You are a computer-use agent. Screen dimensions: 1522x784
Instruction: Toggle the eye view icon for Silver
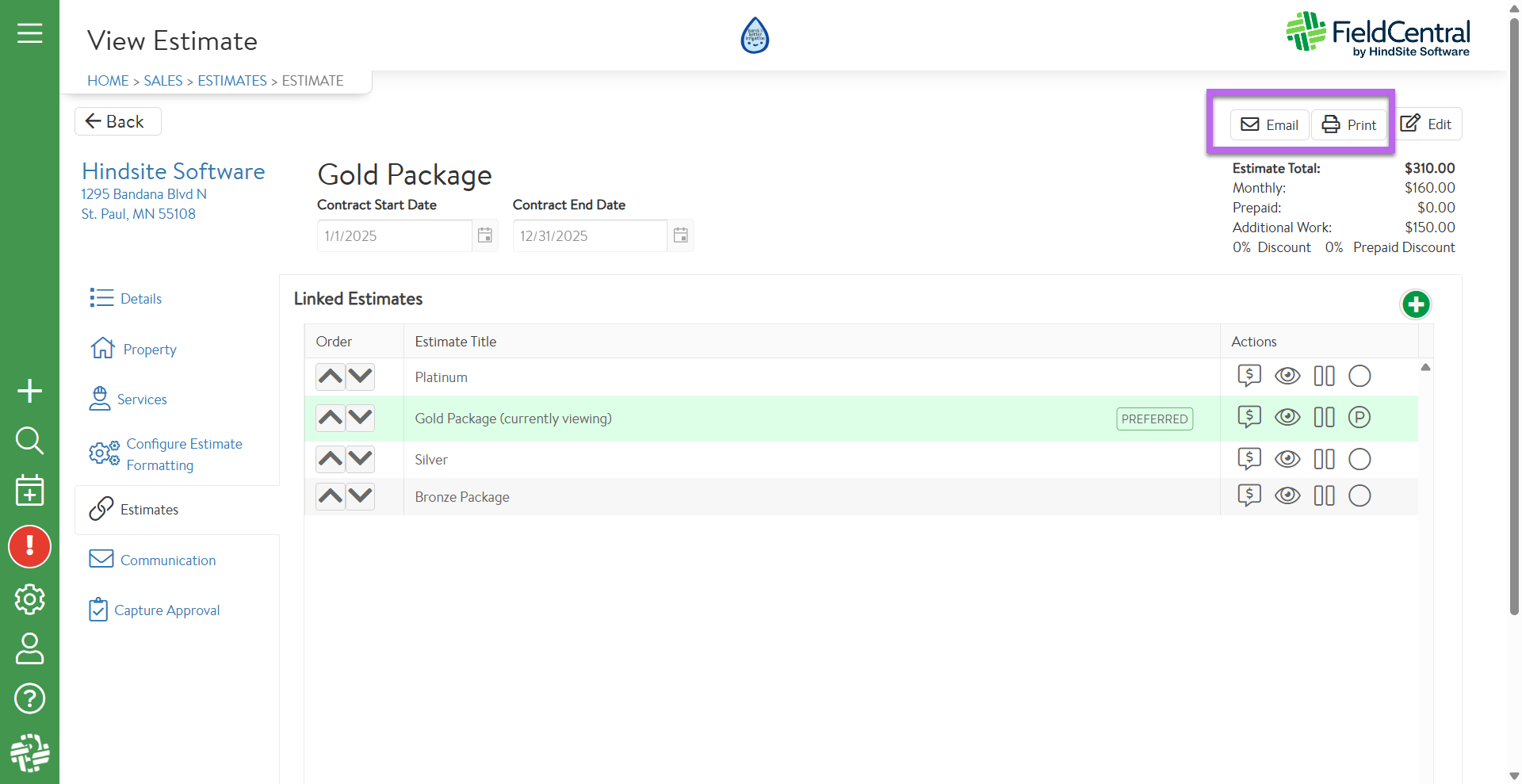1287,459
